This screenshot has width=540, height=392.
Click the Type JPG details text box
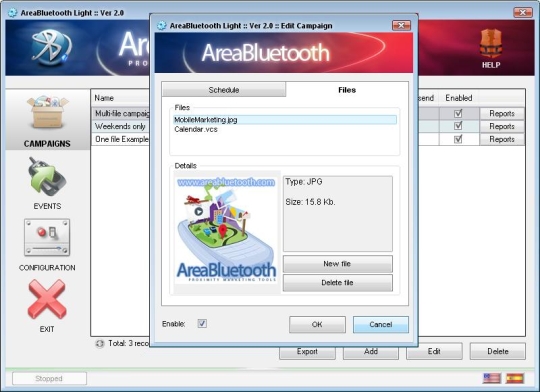coord(338,214)
